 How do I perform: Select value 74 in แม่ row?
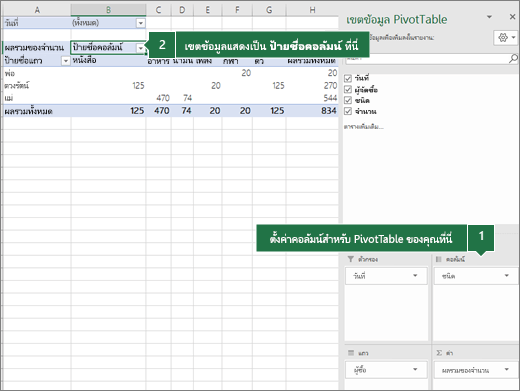point(182,98)
